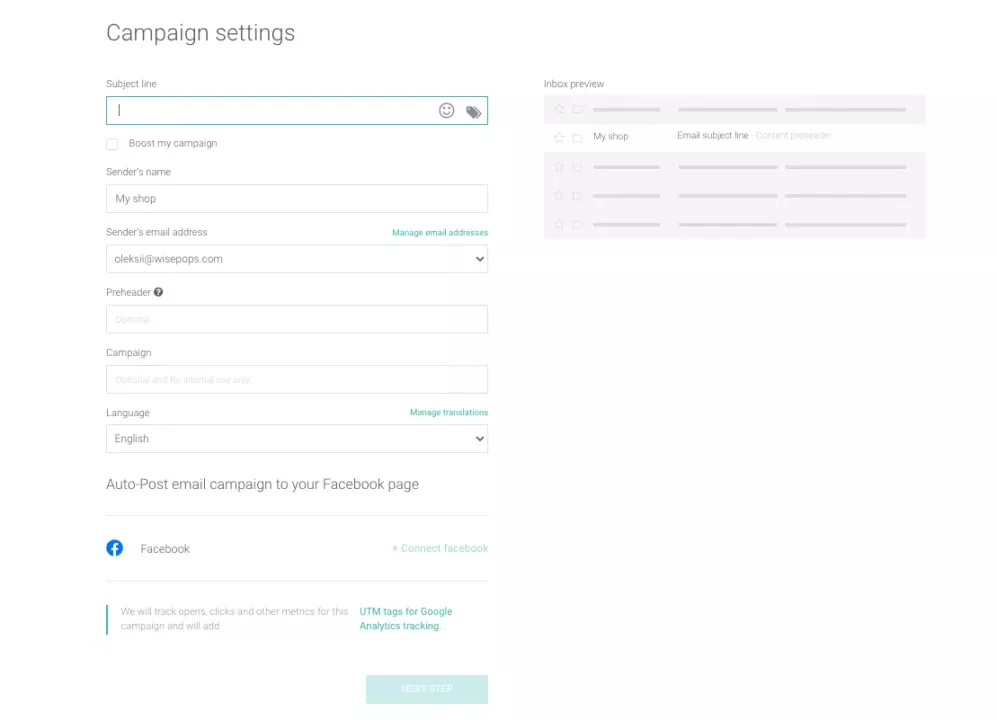The height and width of the screenshot is (720, 997).
Task: Star the My shop inbox preview row
Action: (559, 137)
